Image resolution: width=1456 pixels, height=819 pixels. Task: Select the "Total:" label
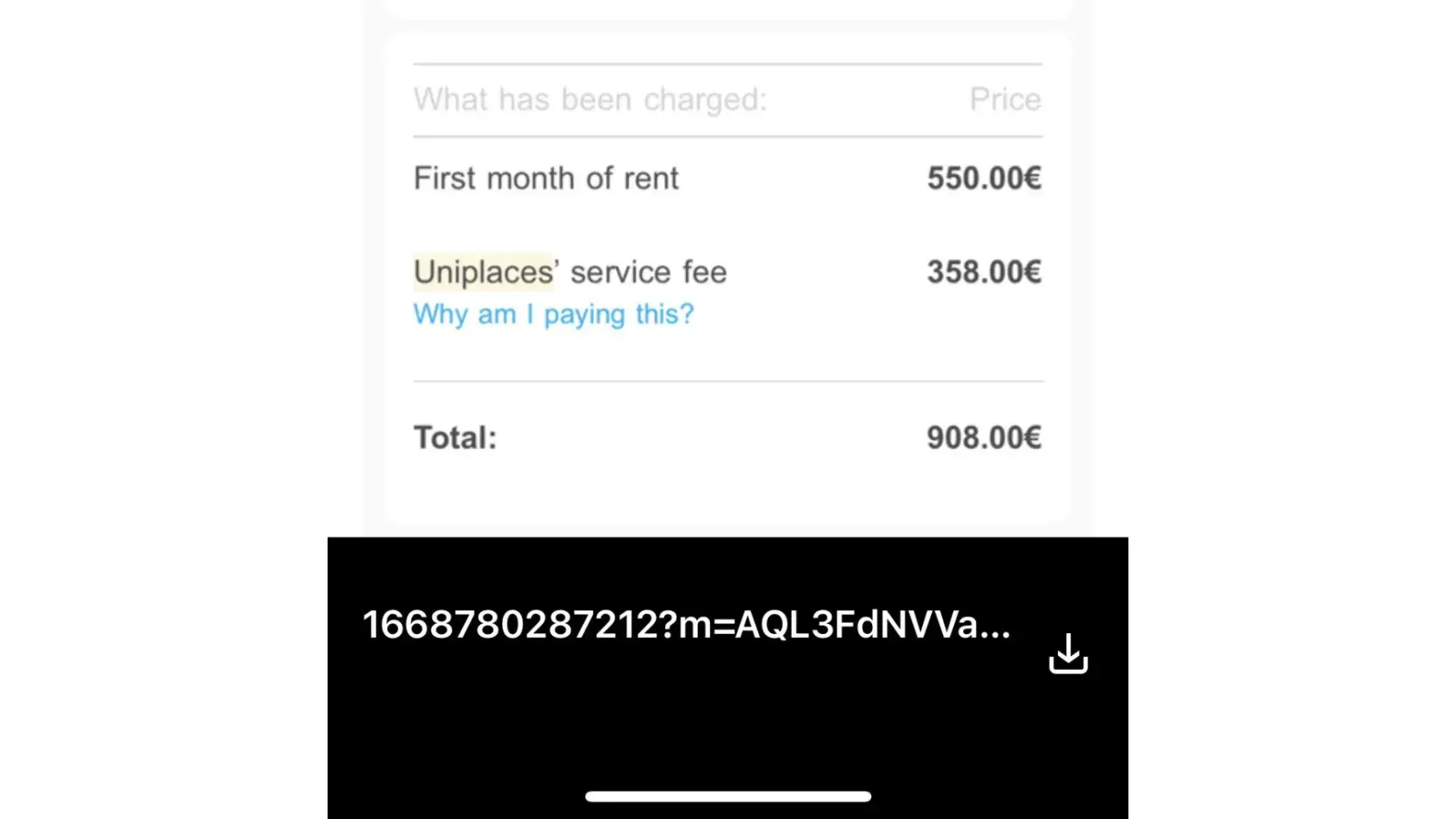coord(455,437)
